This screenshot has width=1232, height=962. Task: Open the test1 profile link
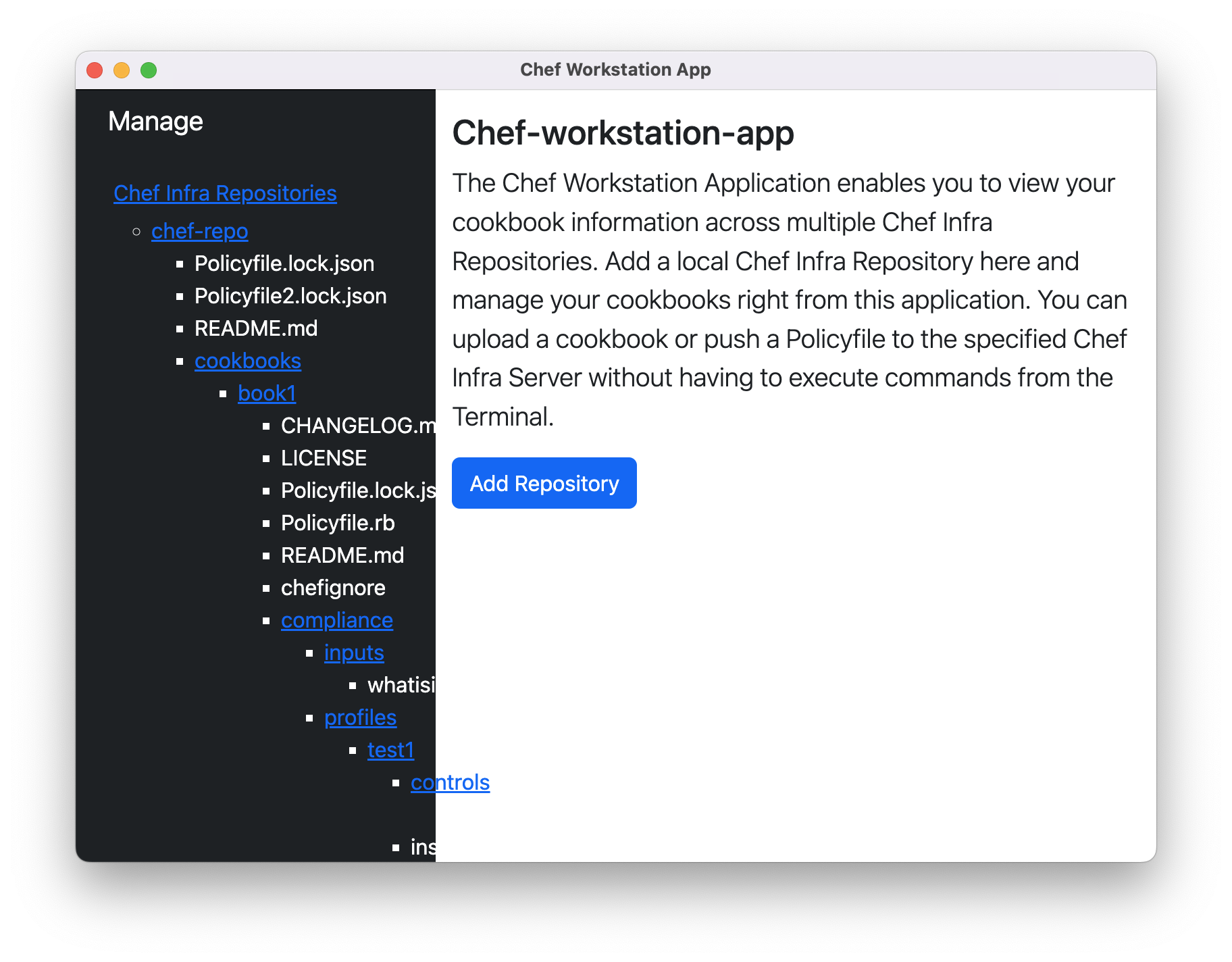390,750
